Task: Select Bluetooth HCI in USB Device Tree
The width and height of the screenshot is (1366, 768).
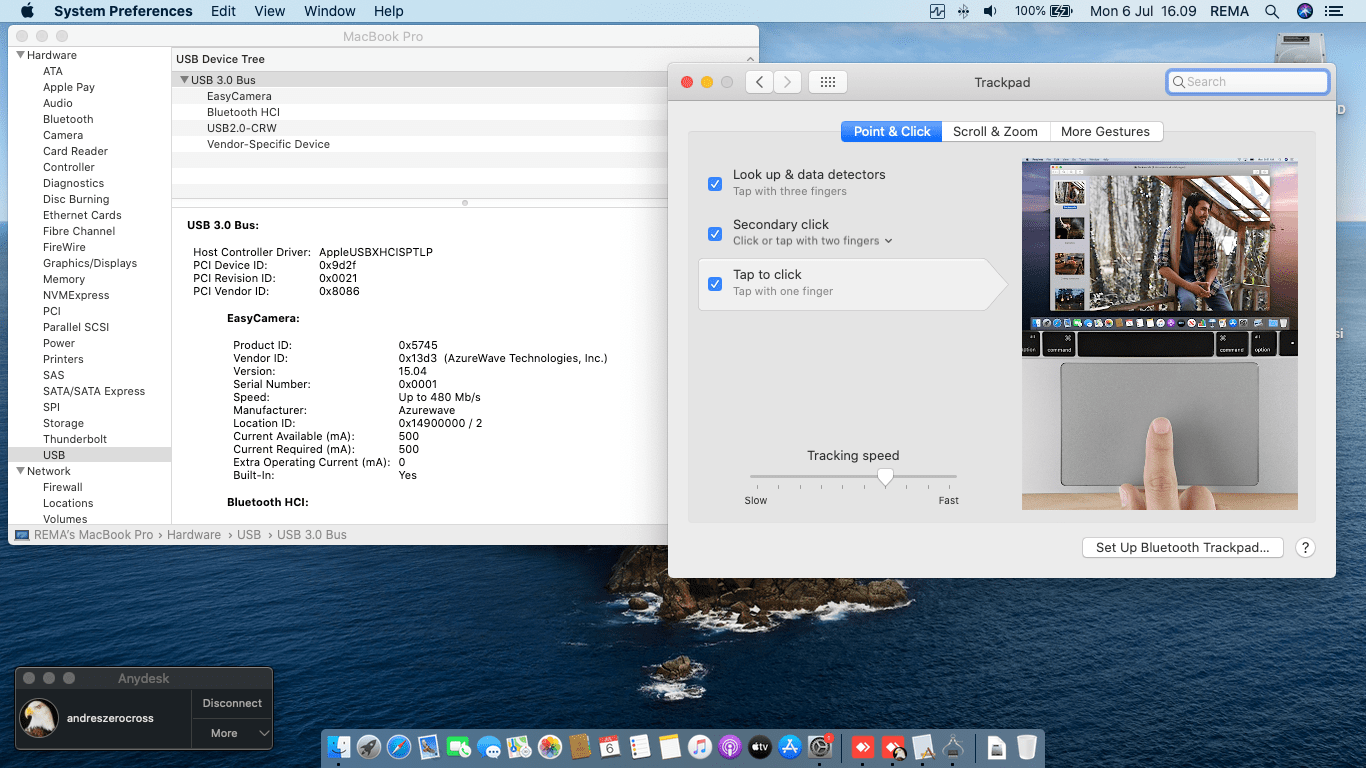Action: click(243, 112)
